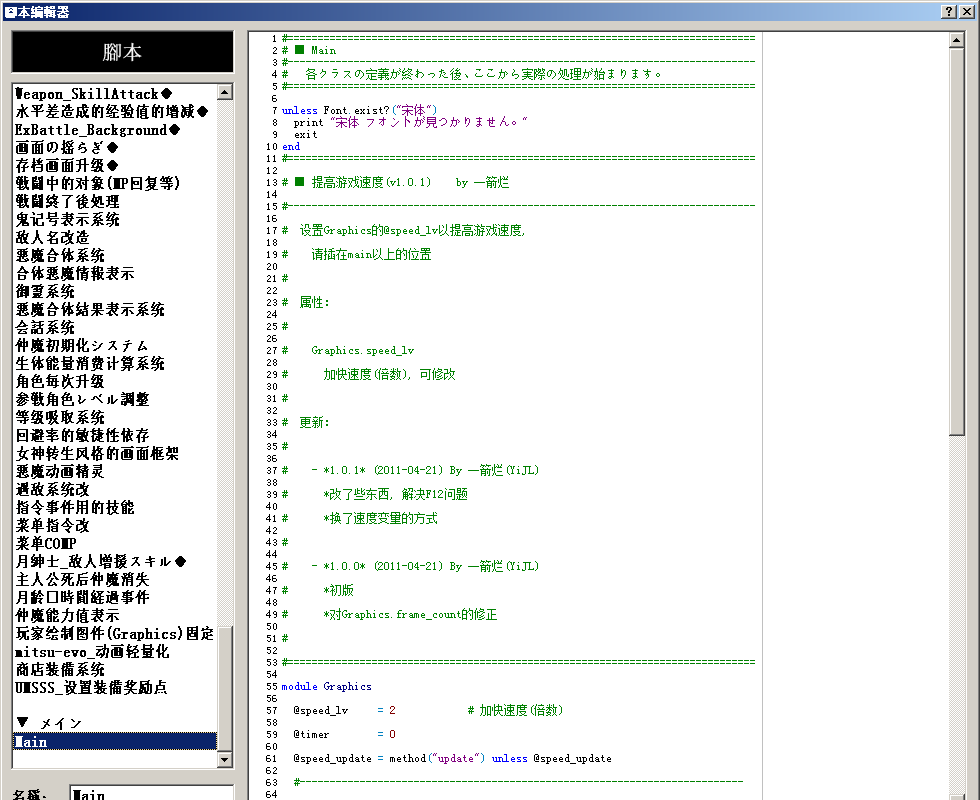Select 会話系统 script
This screenshot has height=800, width=980.
click(115, 328)
